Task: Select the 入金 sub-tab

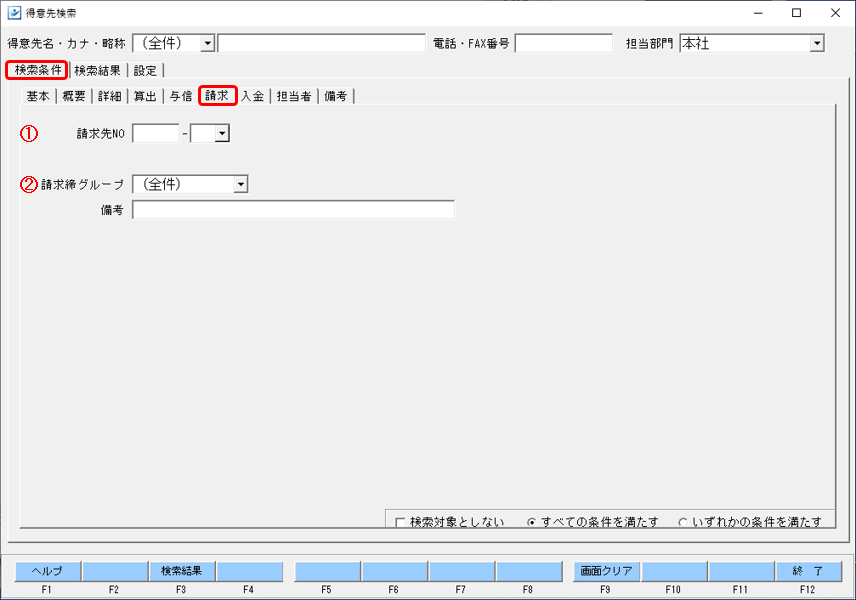Action: click(x=253, y=96)
